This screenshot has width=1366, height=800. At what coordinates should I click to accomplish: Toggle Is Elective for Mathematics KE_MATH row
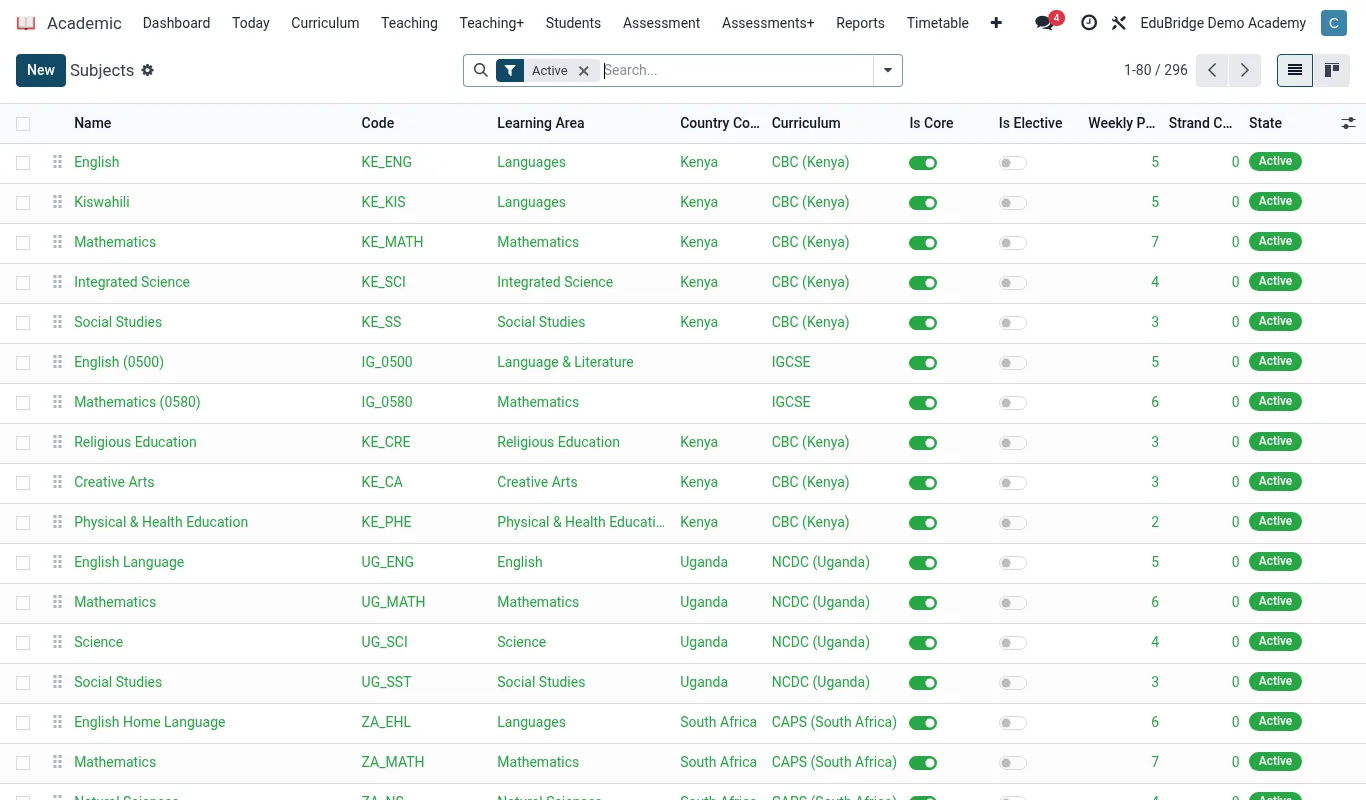[x=1013, y=243]
